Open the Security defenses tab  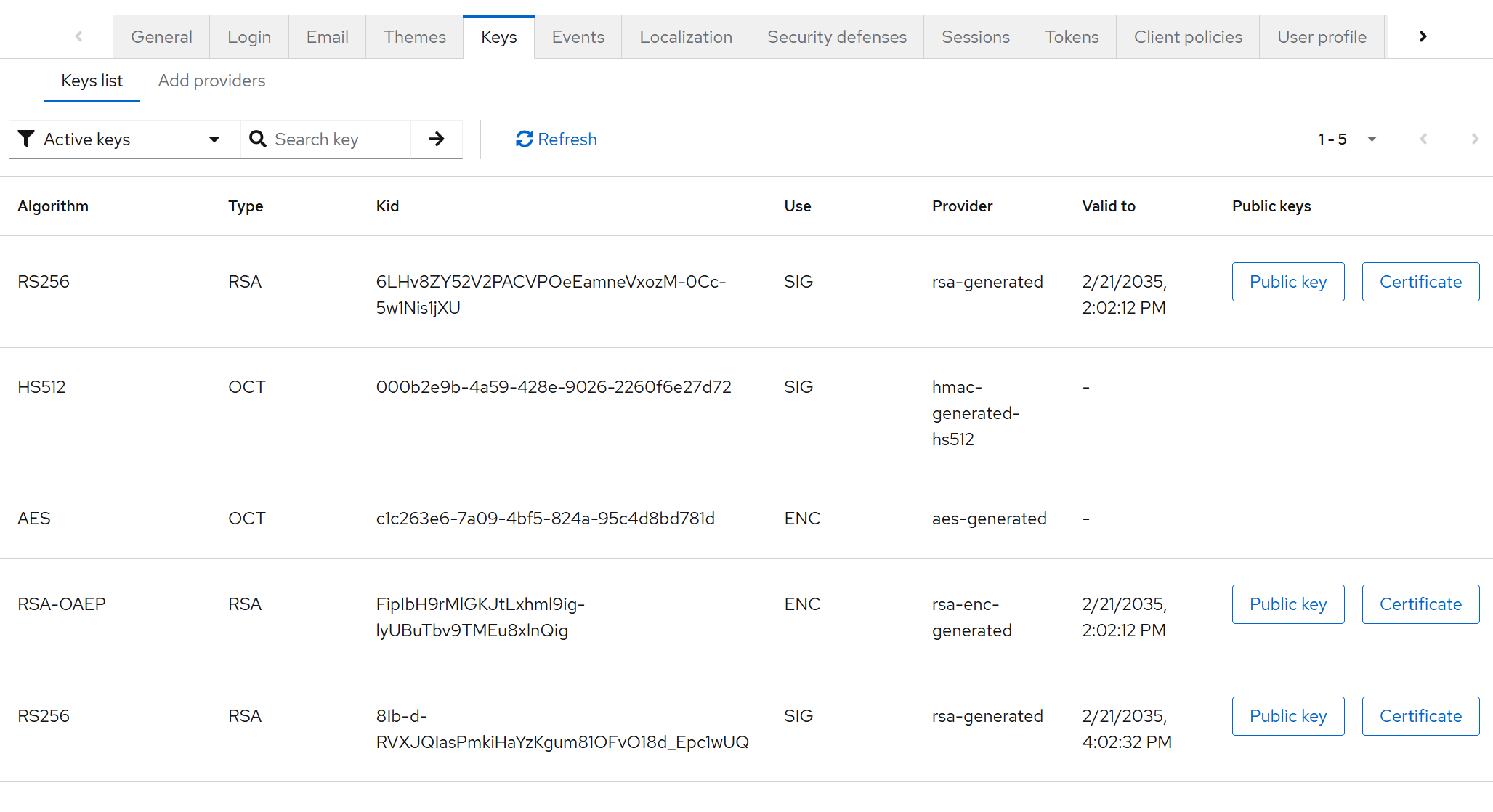pos(836,37)
